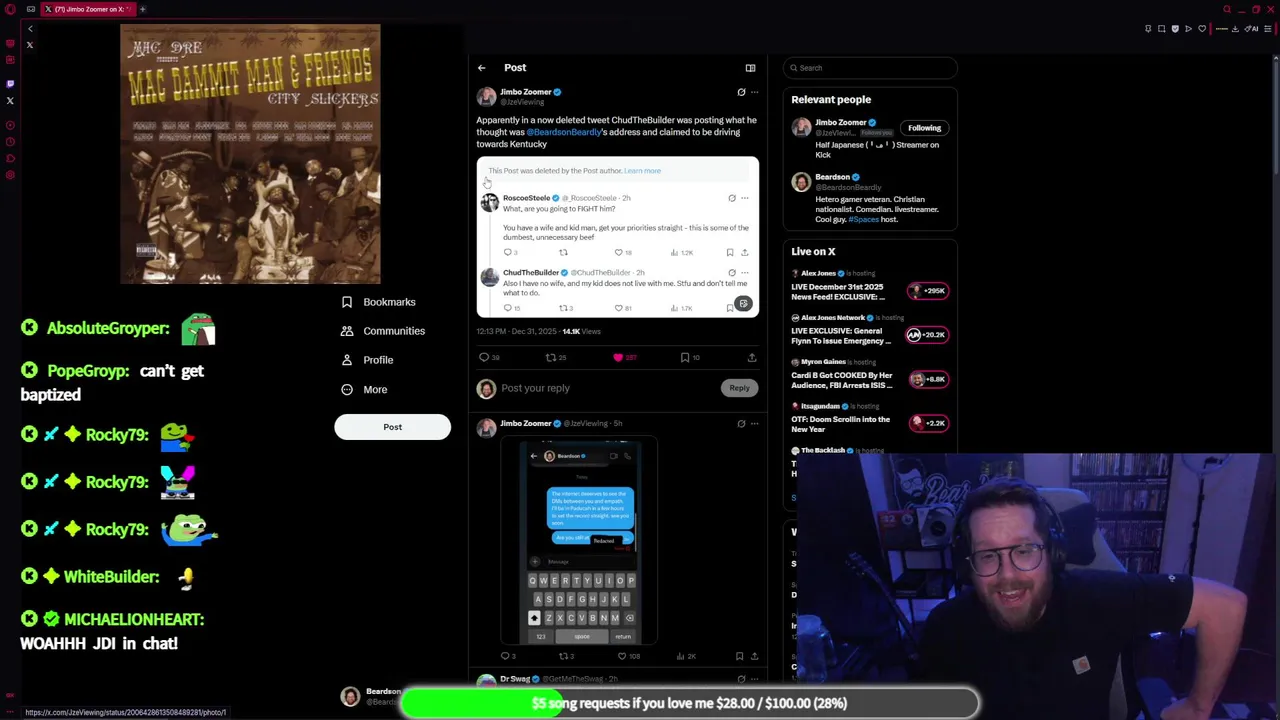The width and height of the screenshot is (1280, 720).
Task: View 2K analytics on the phone-screenshot post
Action: pos(685,656)
